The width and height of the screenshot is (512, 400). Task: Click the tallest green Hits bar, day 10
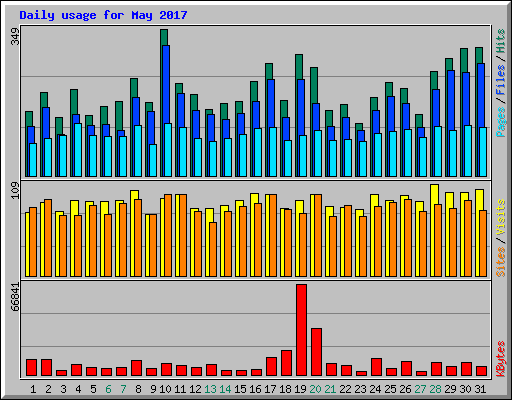tap(164, 37)
